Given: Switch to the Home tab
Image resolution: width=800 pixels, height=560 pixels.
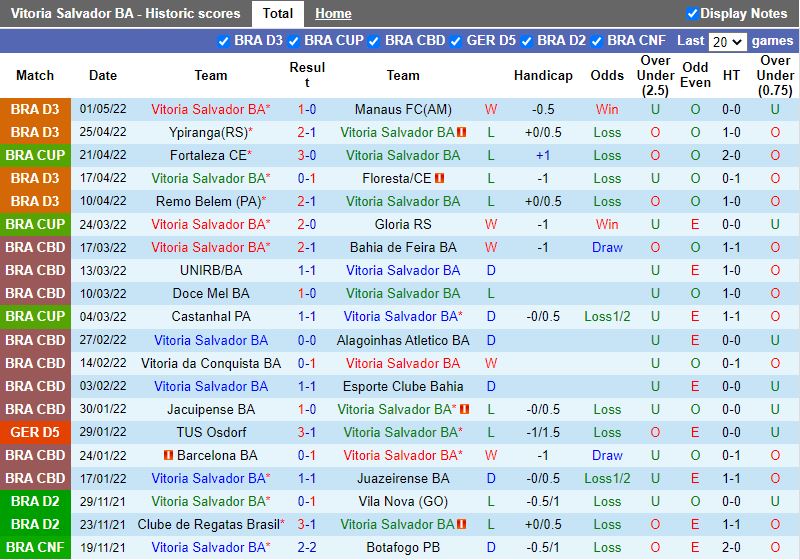Looking at the screenshot, I should (333, 14).
